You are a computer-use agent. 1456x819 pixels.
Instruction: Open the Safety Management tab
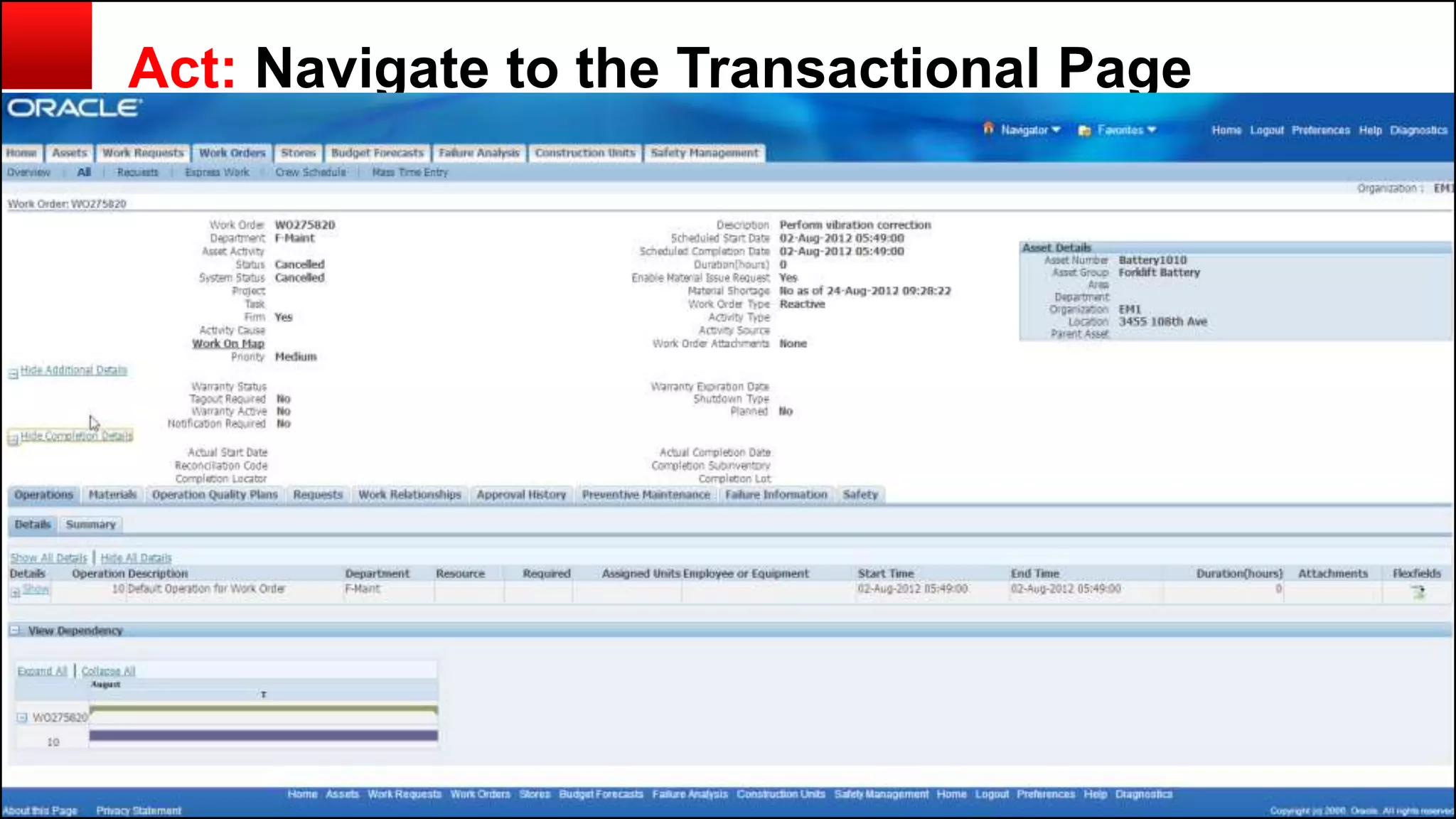click(705, 153)
